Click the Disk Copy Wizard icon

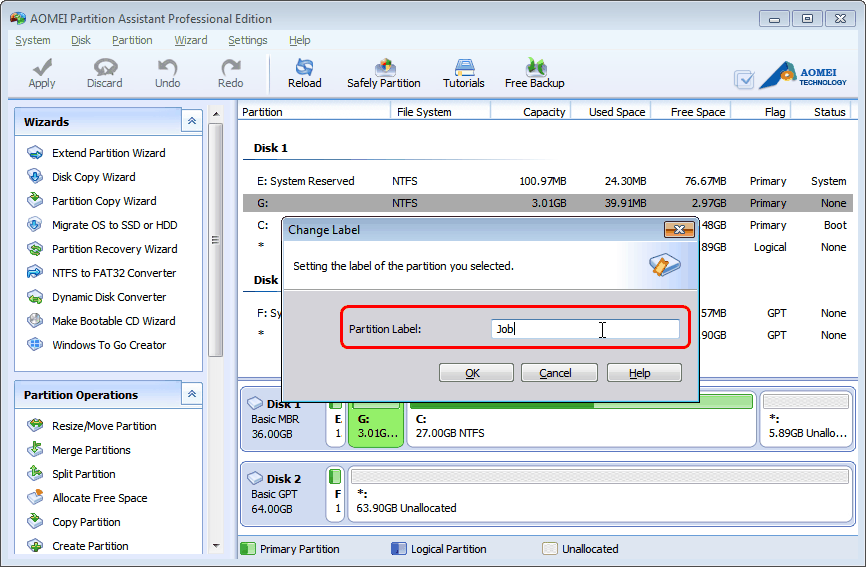(35, 177)
